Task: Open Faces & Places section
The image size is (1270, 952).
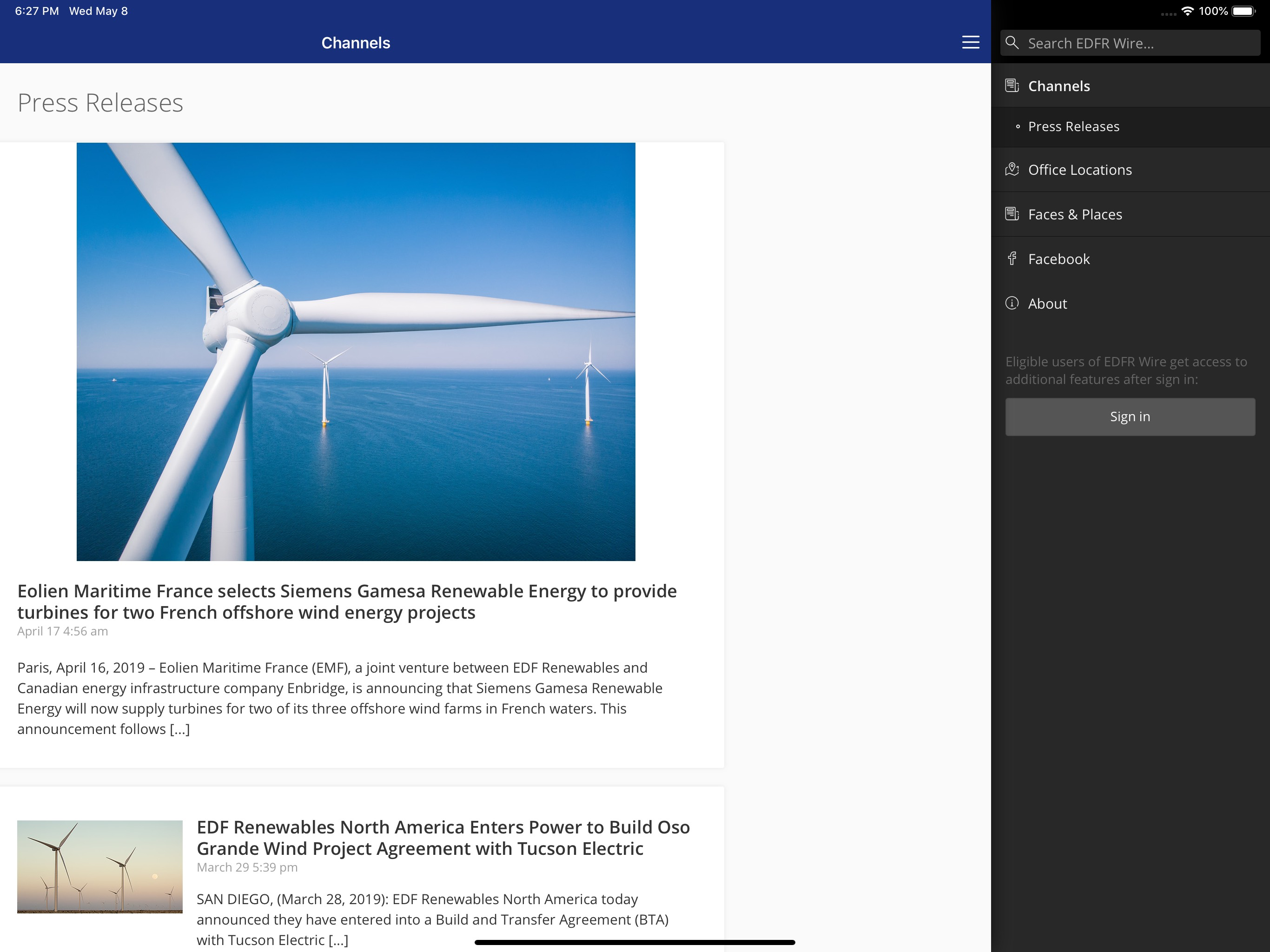Action: (x=1130, y=215)
